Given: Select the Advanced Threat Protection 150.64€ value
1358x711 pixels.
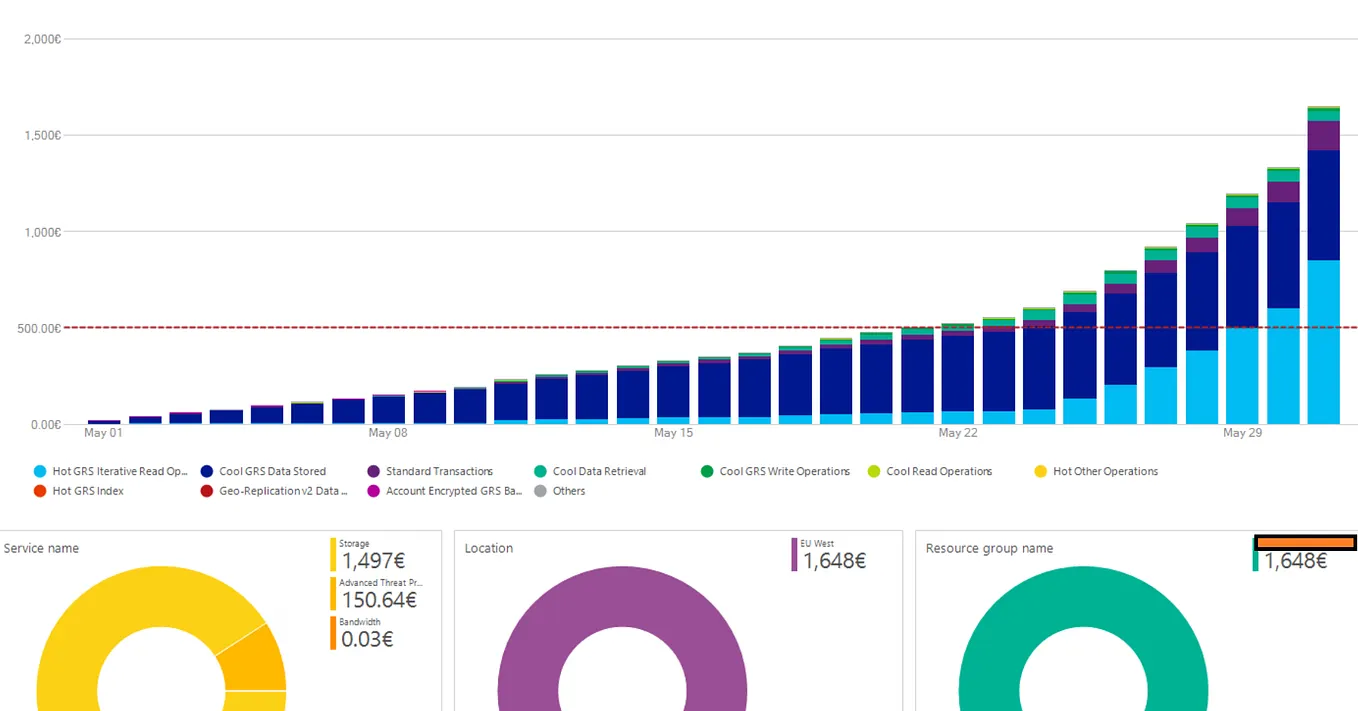Looking at the screenshot, I should click(x=381, y=600).
